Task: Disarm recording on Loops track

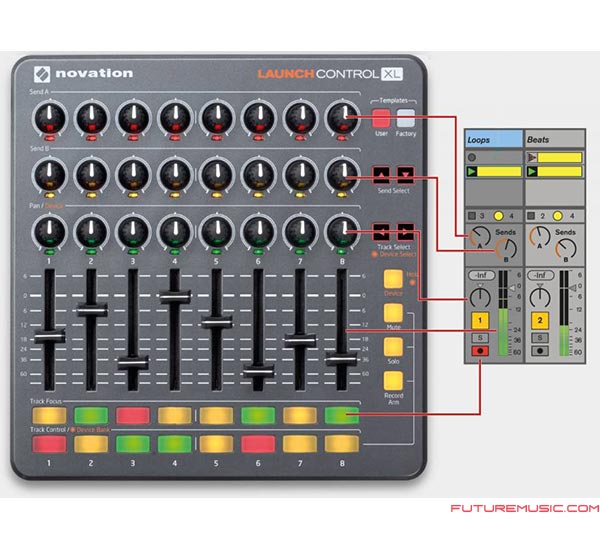Action: point(480,351)
